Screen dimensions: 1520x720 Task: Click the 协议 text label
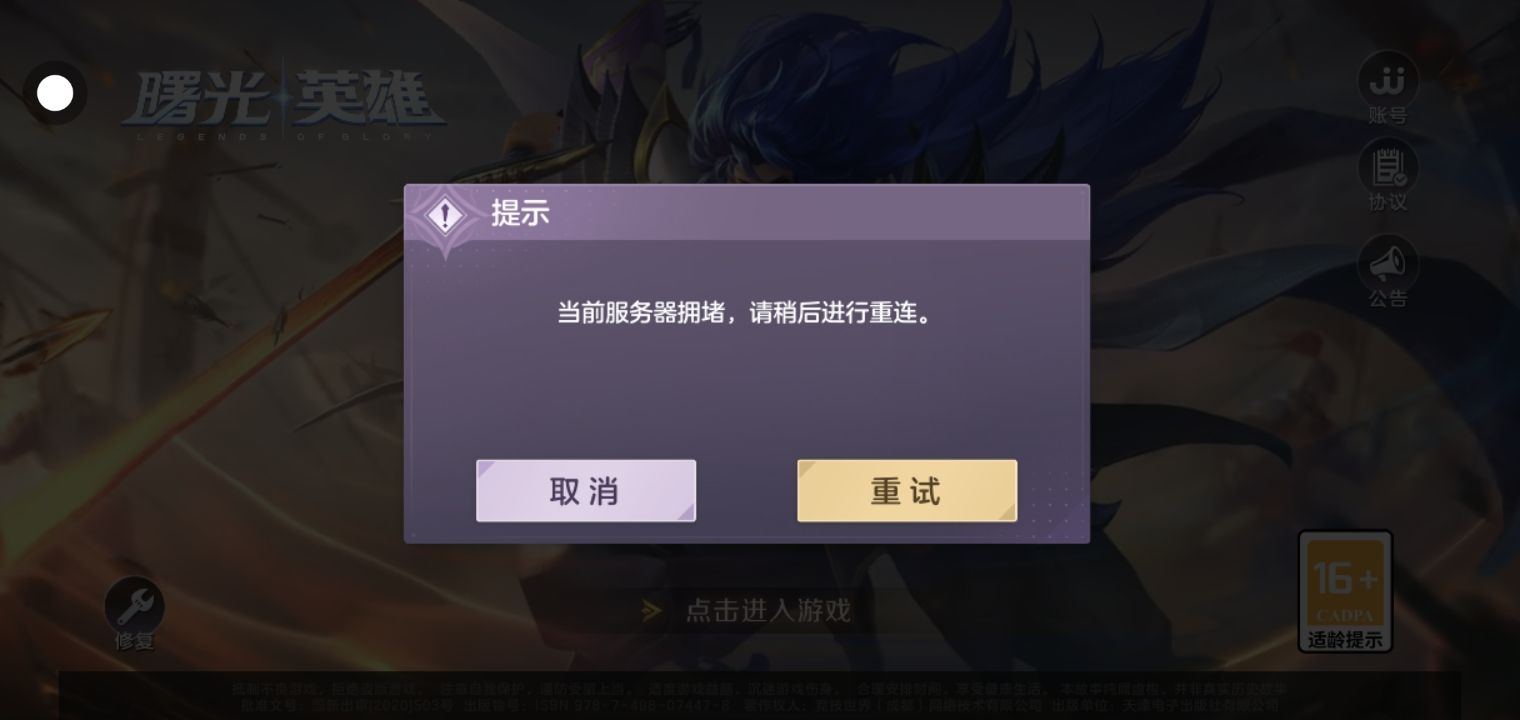click(x=1388, y=203)
